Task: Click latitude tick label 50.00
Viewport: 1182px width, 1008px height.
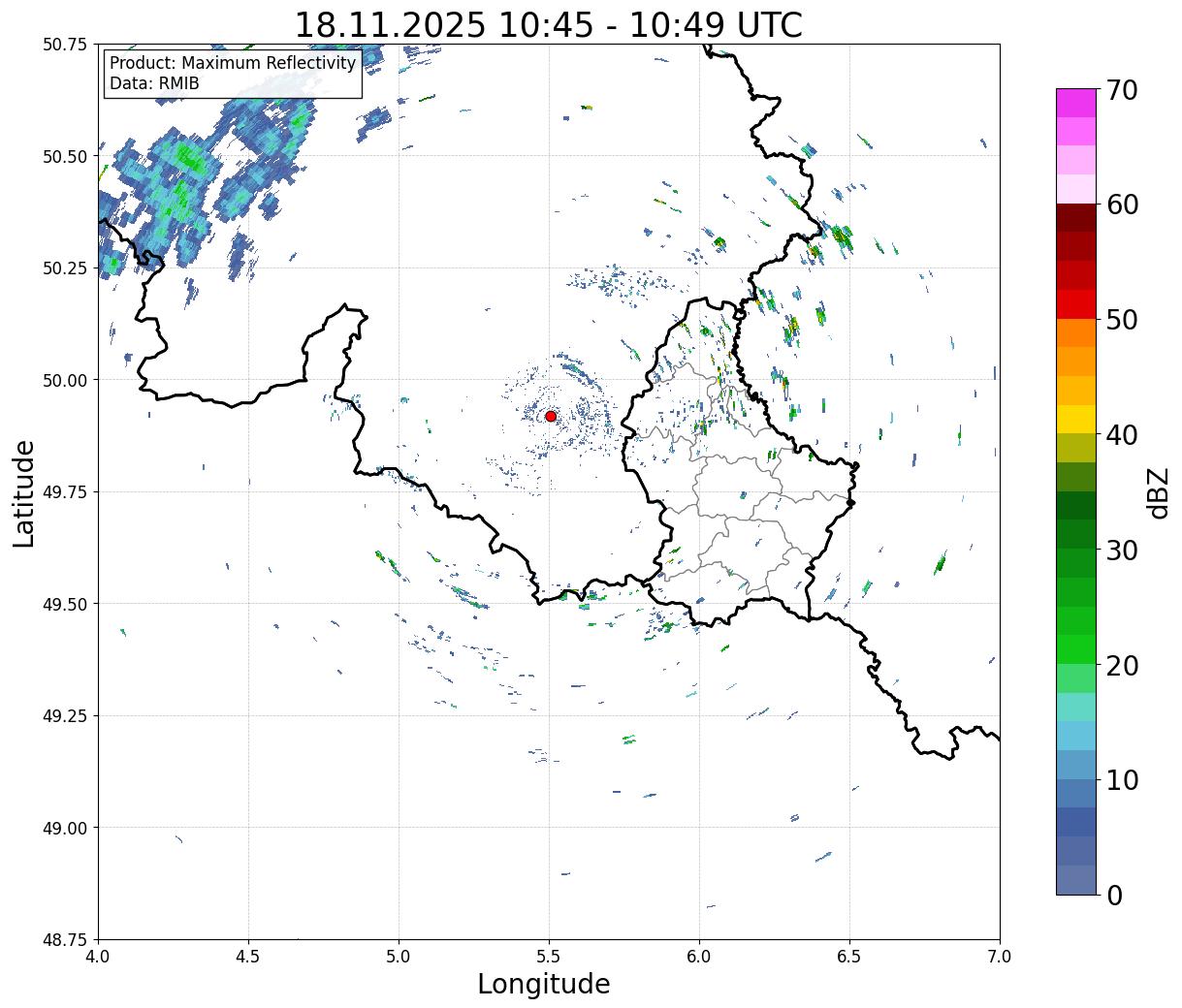Action: [x=65, y=380]
